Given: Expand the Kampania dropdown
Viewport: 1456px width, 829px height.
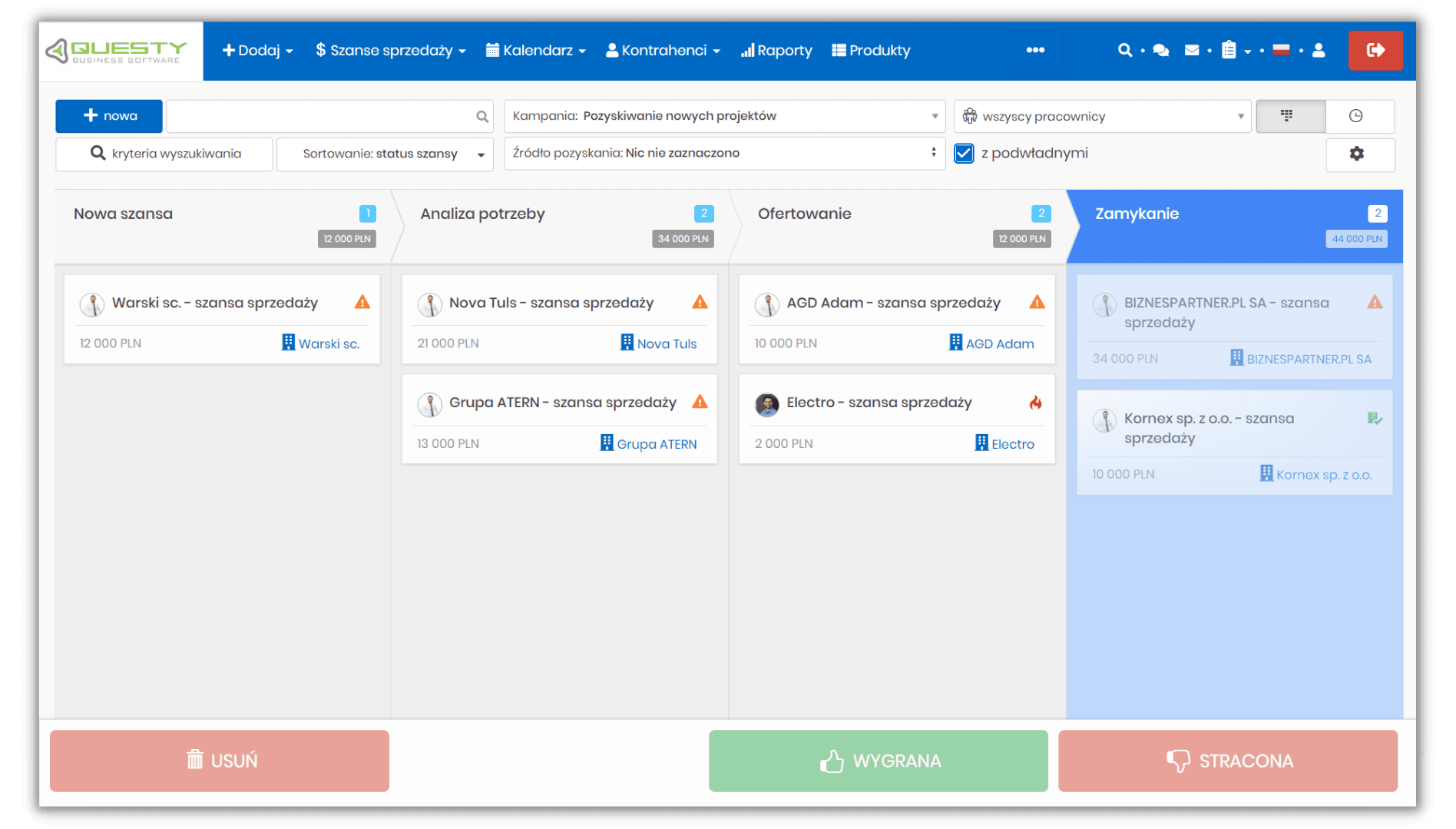Looking at the screenshot, I should pos(724,116).
